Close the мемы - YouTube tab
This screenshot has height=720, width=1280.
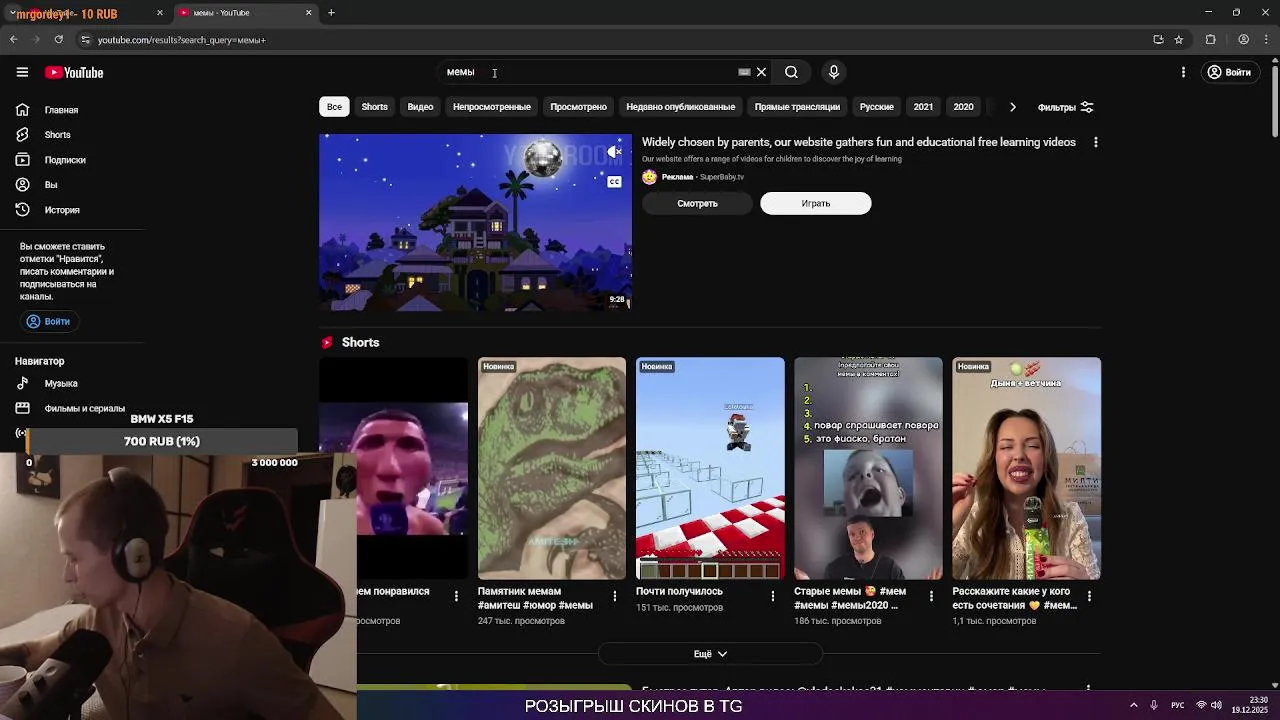tap(309, 13)
